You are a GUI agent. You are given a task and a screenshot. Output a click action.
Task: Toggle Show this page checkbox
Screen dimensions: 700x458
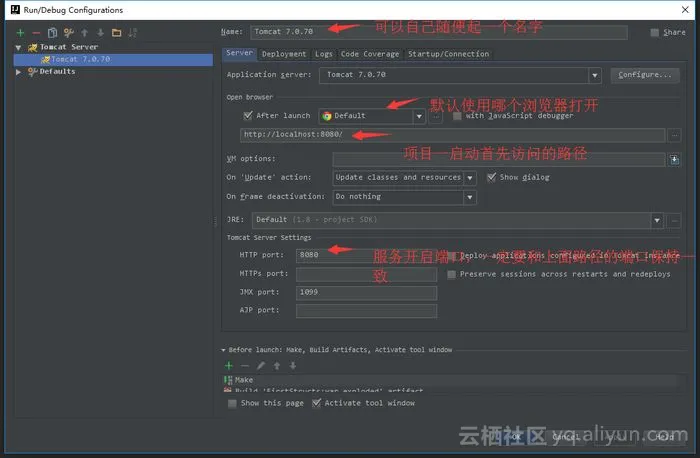[x=232, y=404]
